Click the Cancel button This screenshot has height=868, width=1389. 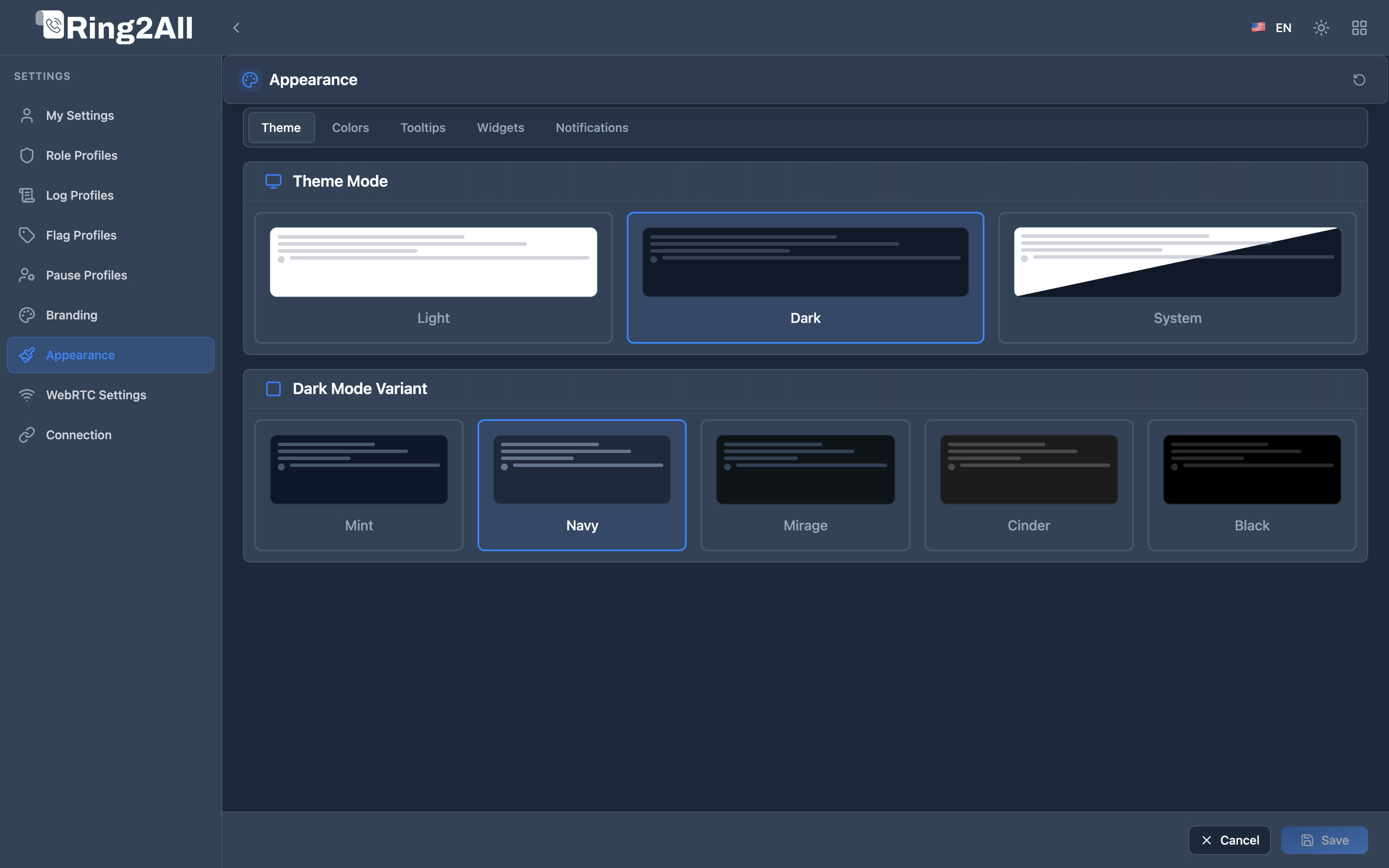(1229, 840)
